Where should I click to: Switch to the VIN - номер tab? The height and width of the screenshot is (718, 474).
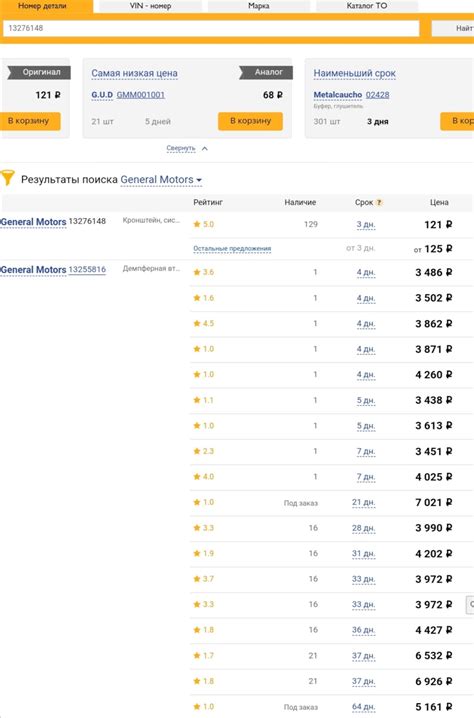pyautogui.click(x=150, y=6)
